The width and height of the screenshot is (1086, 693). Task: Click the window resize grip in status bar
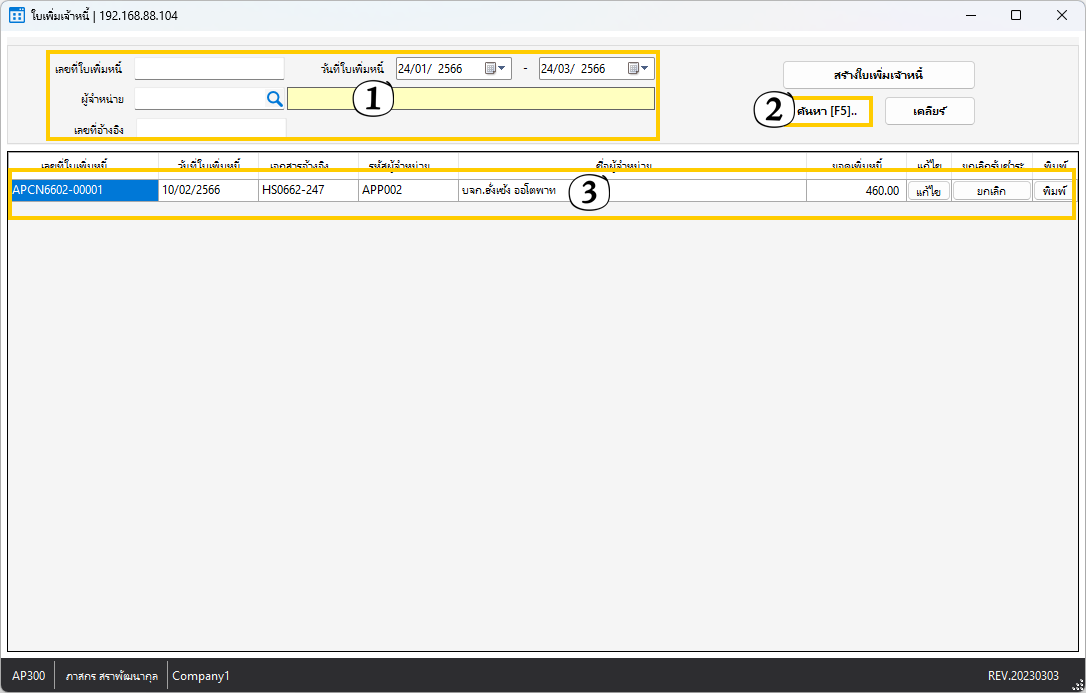coord(1077,684)
